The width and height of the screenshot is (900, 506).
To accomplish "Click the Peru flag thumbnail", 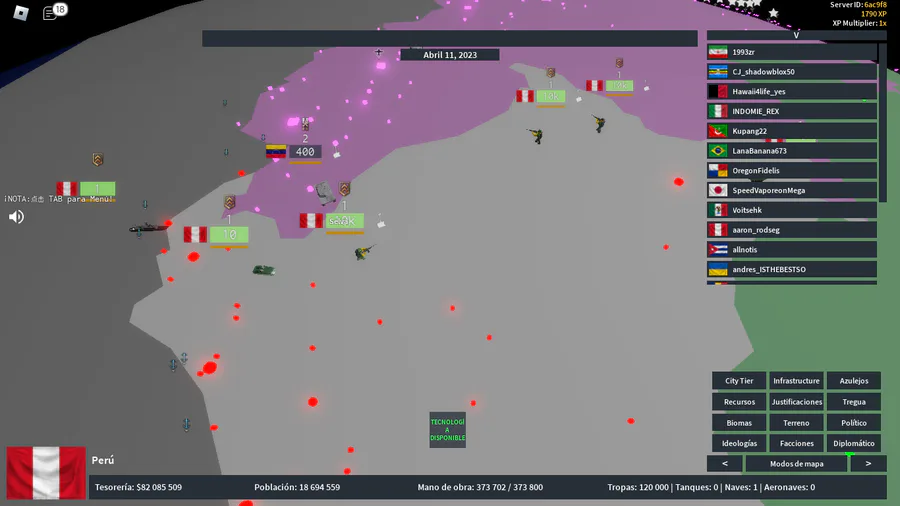I will tap(46, 473).
